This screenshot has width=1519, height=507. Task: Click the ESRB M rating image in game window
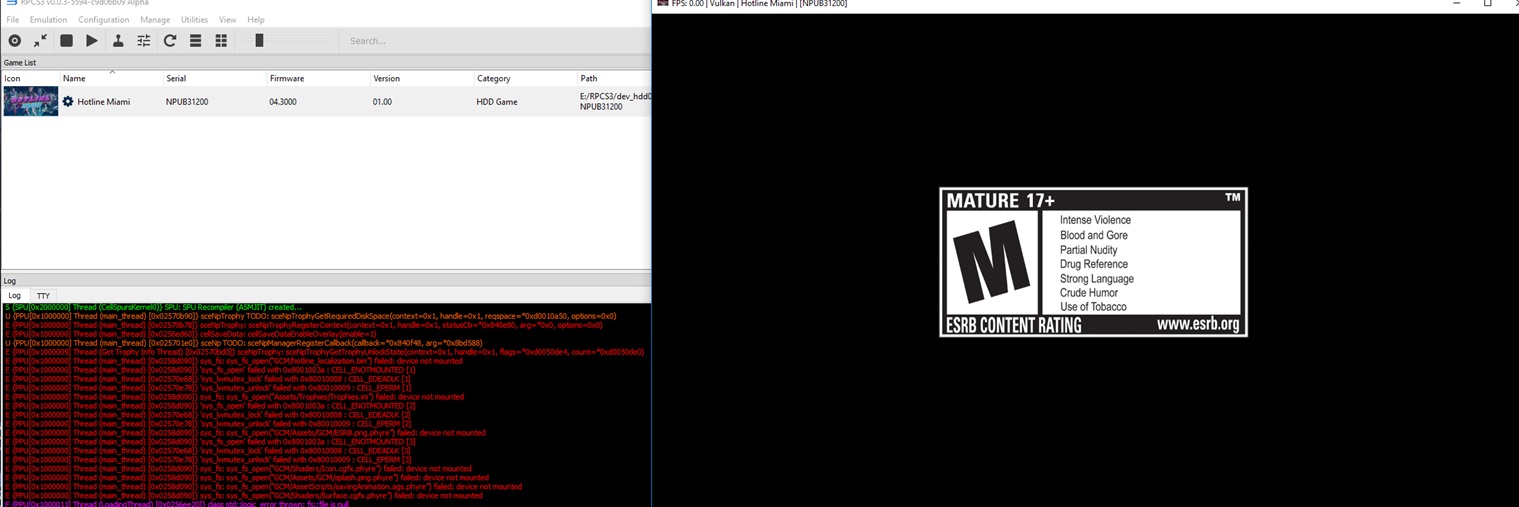(1093, 262)
